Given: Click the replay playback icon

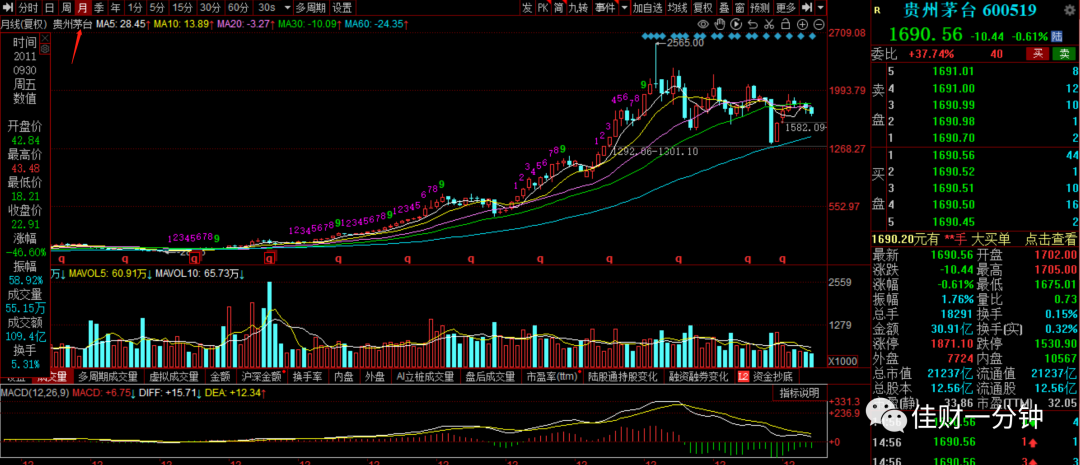Looking at the screenshot, I should (736, 24).
